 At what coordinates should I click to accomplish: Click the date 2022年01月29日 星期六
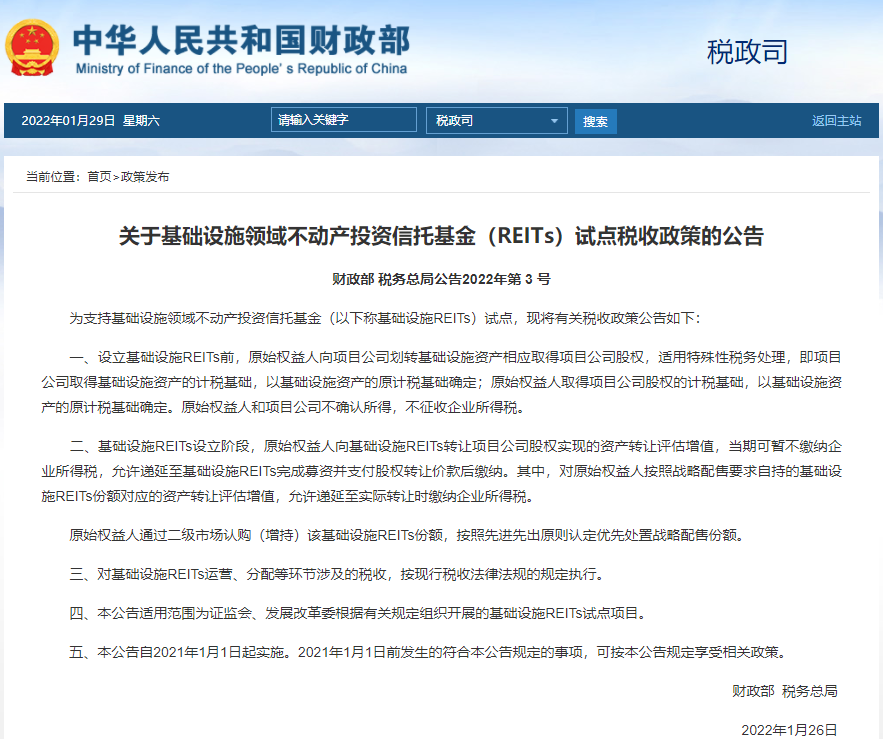click(90, 121)
